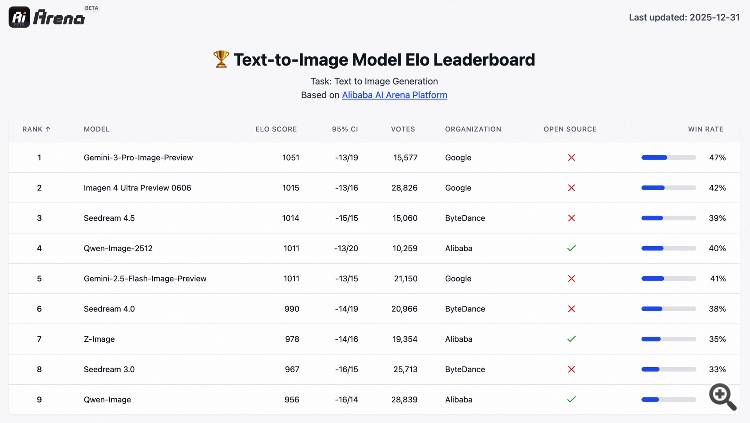Image resolution: width=750 pixels, height=423 pixels.
Task: Click the AI Arena logo icon
Action: [20, 17]
